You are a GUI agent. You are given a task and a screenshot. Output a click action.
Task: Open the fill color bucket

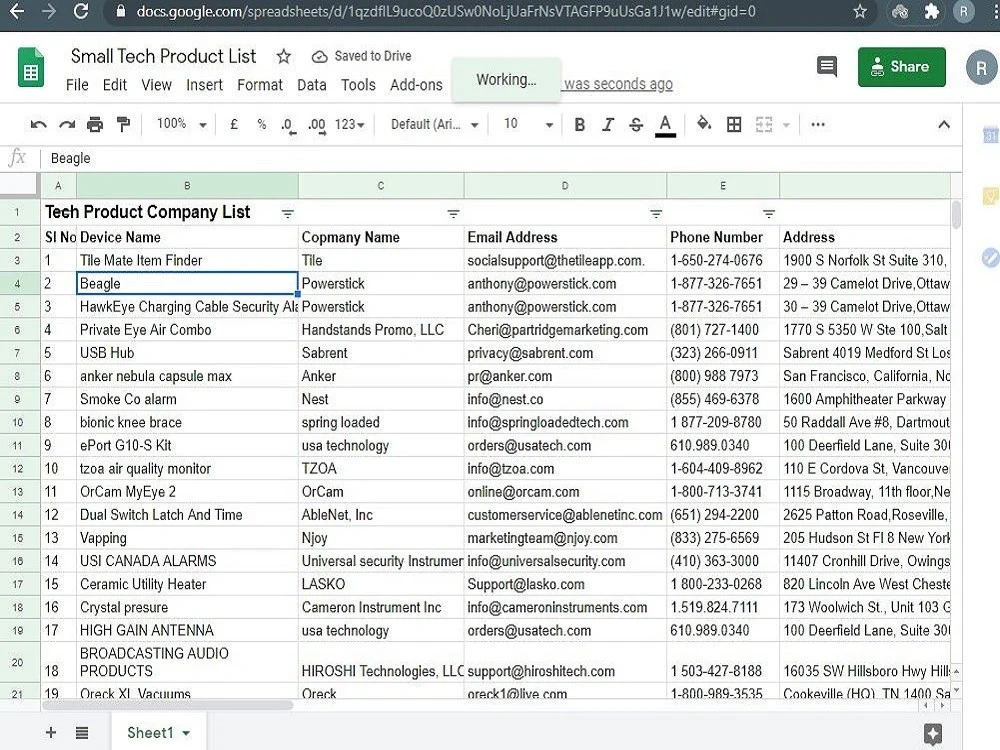click(x=704, y=124)
